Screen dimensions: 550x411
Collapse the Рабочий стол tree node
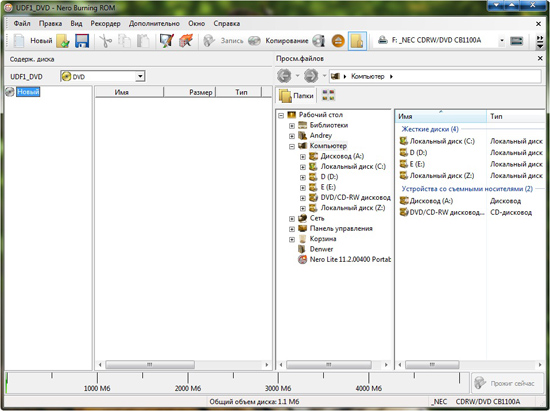(x=281, y=115)
